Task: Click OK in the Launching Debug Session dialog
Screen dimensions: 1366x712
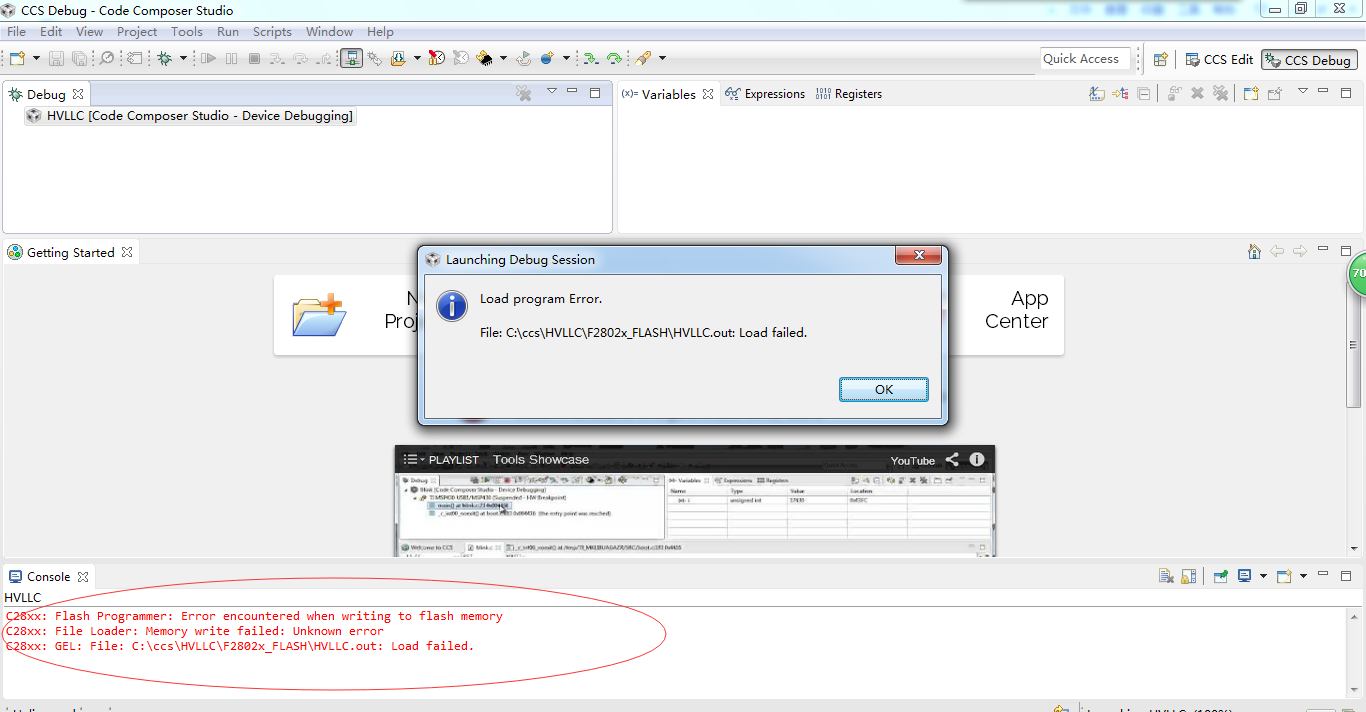Action: (884, 389)
